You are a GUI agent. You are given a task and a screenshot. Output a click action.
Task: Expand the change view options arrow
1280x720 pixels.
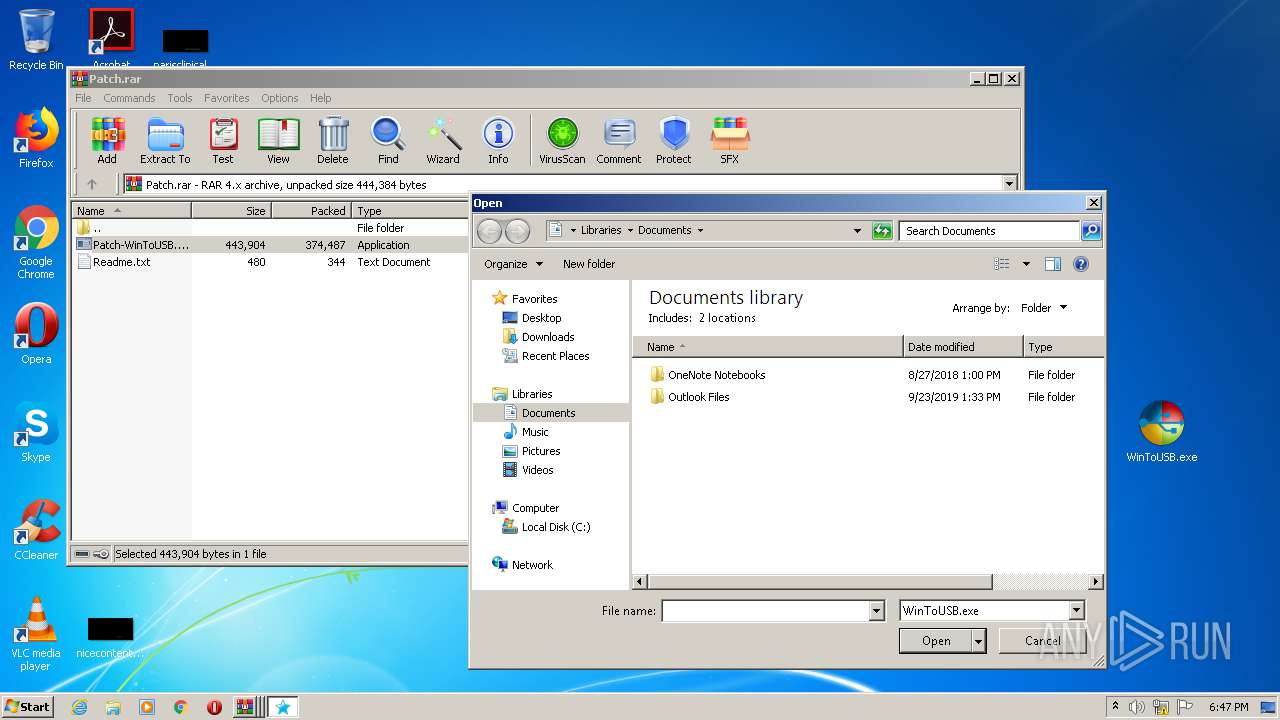click(1026, 264)
